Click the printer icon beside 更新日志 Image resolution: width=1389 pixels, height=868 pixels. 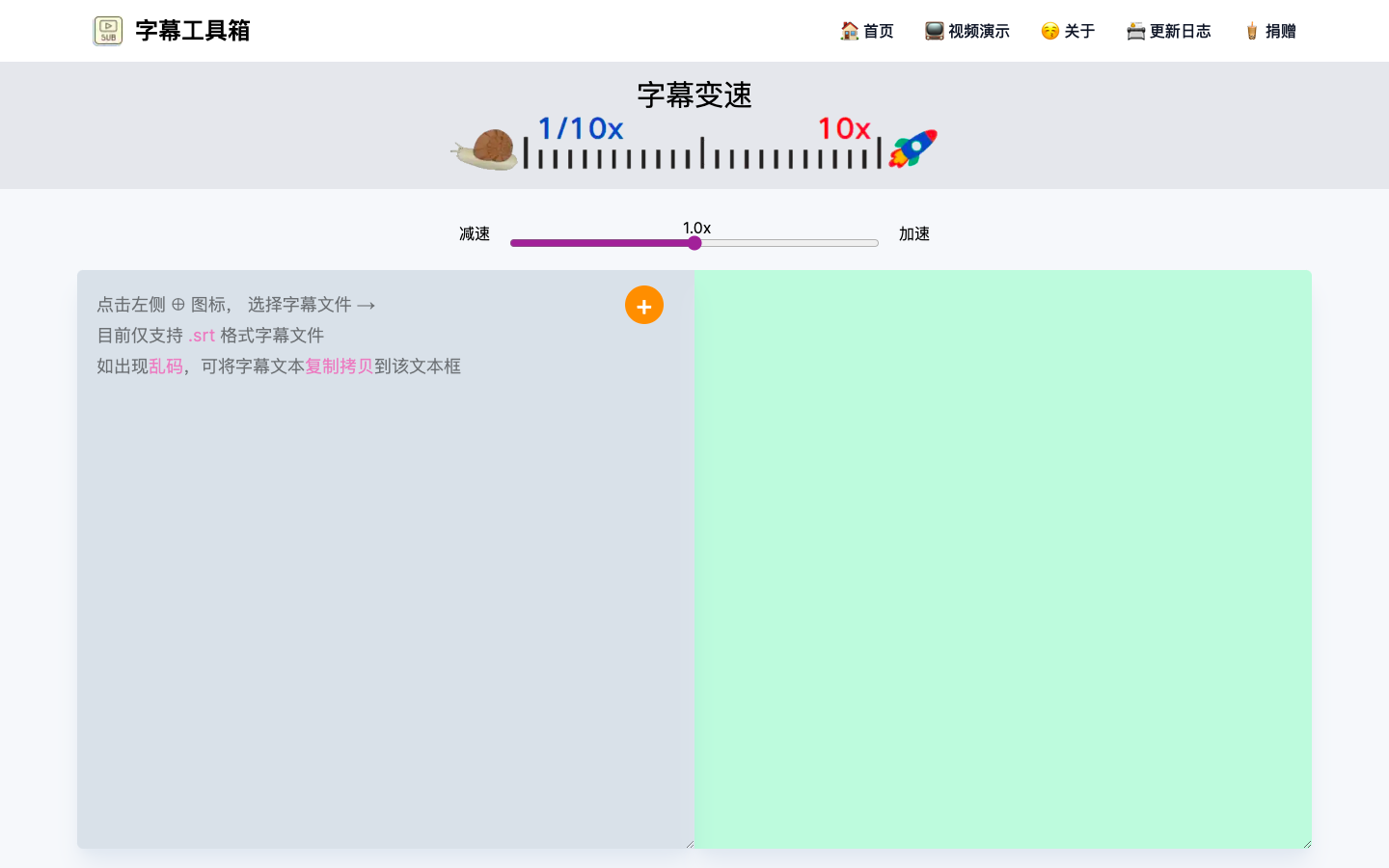point(1135,30)
